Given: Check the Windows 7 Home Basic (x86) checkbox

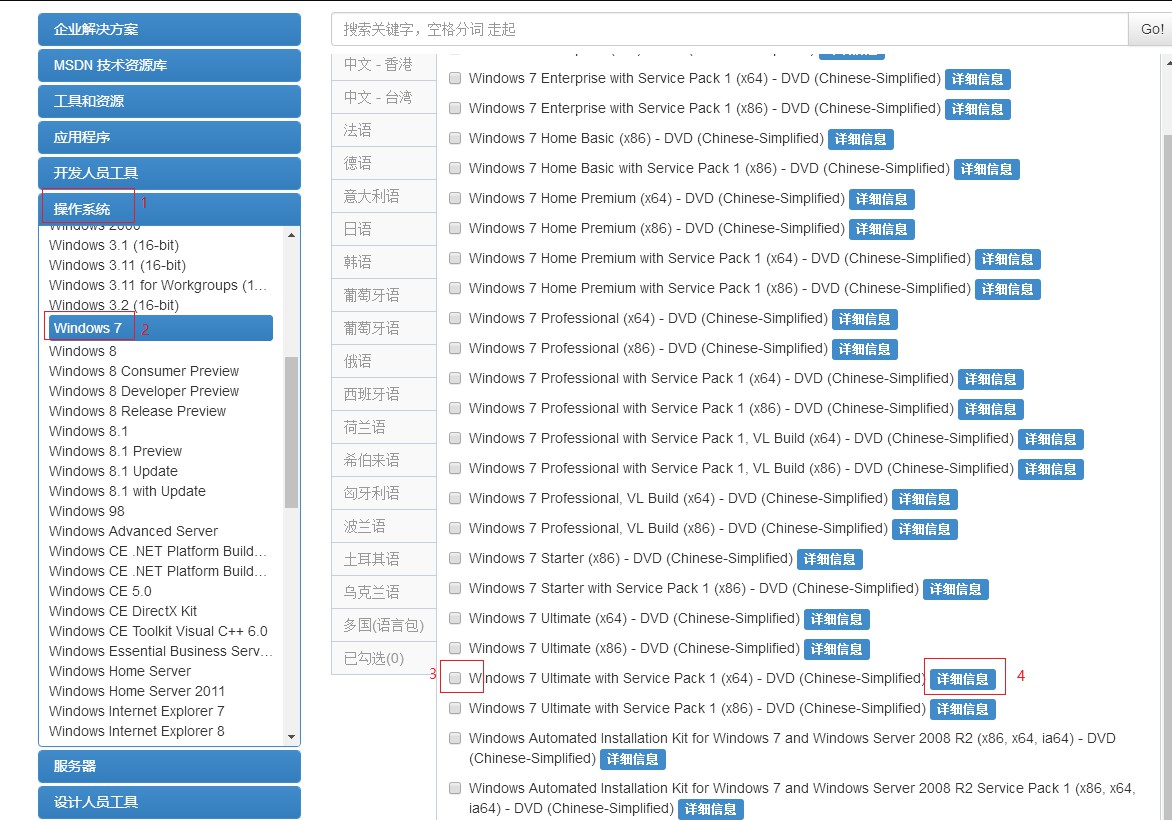Looking at the screenshot, I should 455,138.
